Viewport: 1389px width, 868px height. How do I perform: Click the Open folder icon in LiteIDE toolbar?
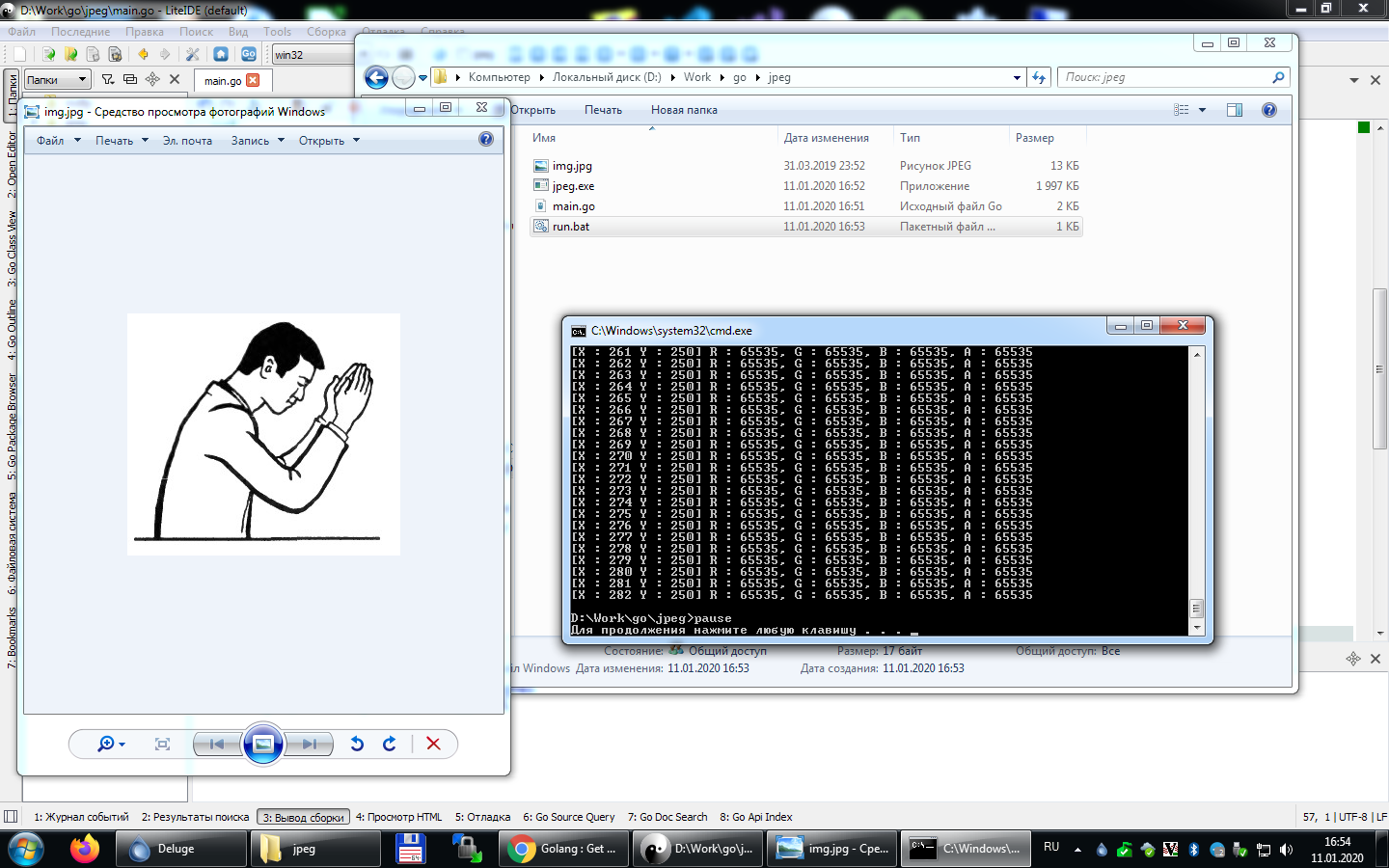click(70, 54)
